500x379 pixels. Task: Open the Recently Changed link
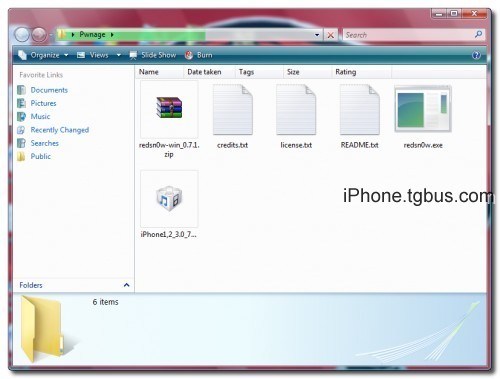point(60,130)
